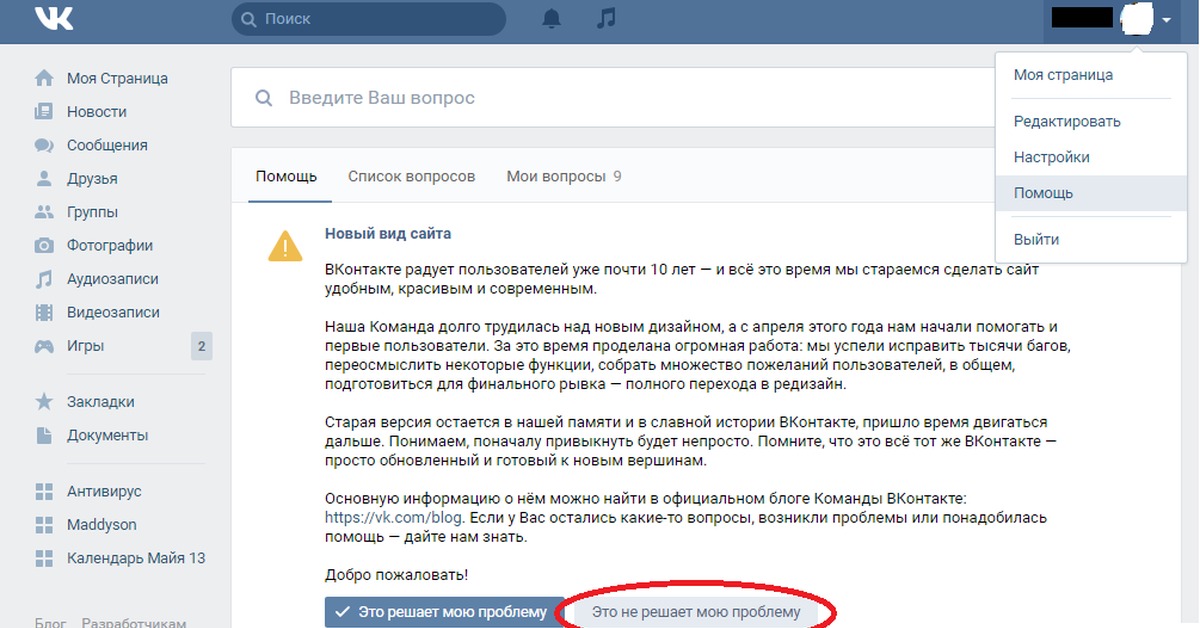Open Фотографии in the sidebar

pyautogui.click(x=110, y=246)
